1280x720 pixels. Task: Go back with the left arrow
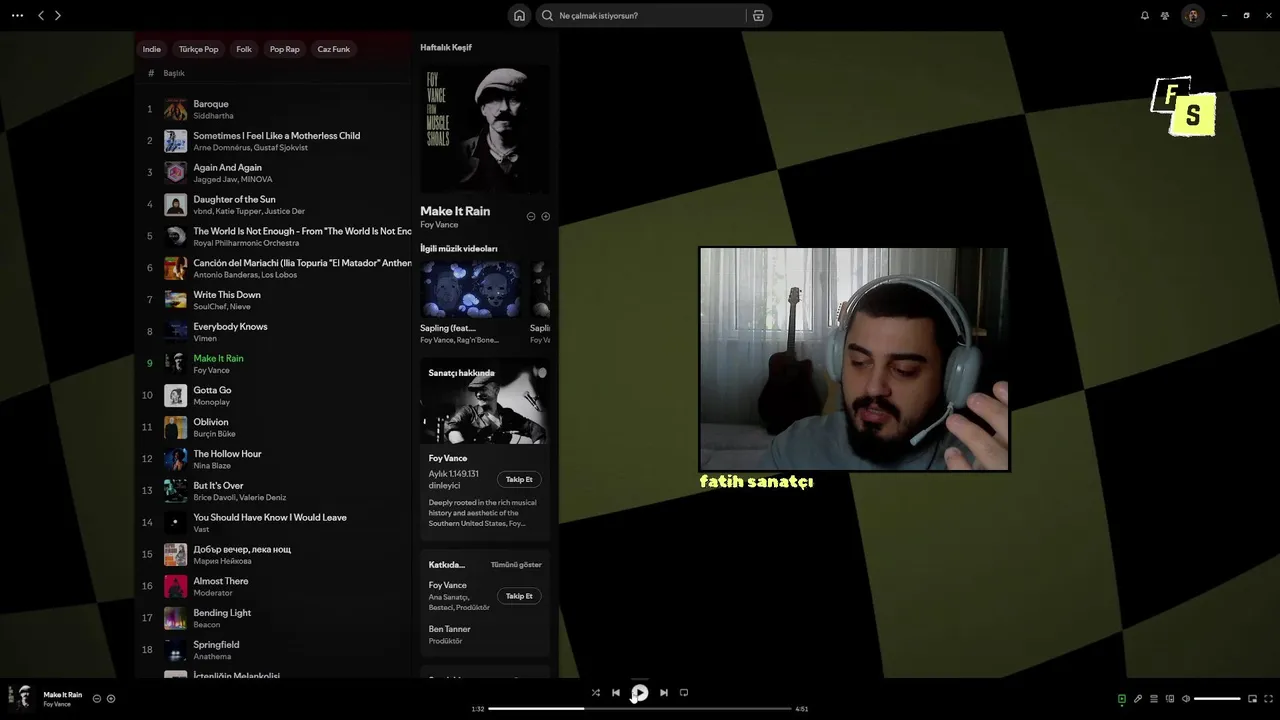(x=41, y=15)
